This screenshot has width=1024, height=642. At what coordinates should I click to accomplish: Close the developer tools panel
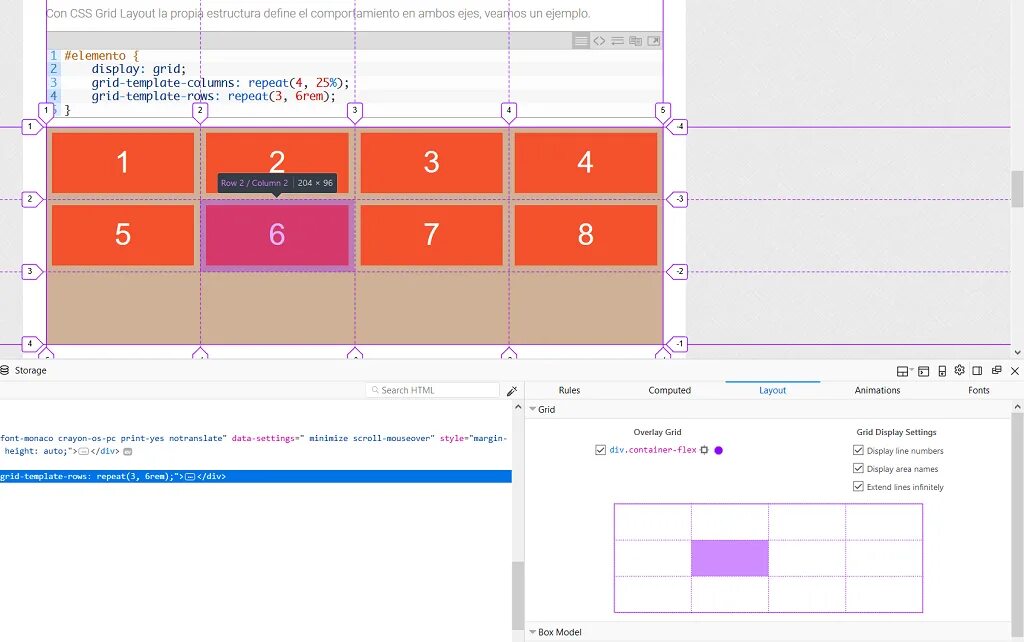coord(1015,371)
